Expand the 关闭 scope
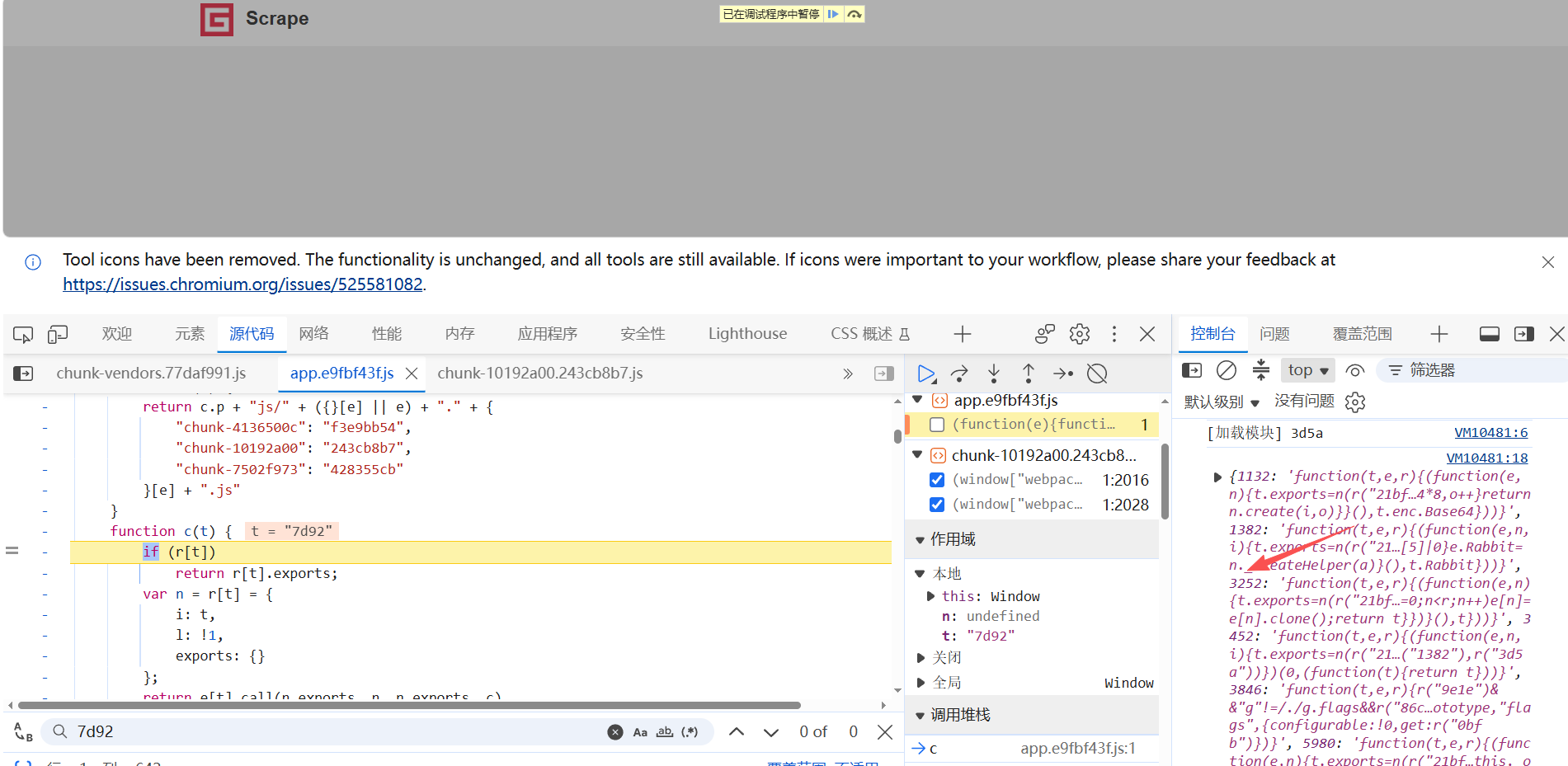1568x766 pixels. tap(921, 658)
